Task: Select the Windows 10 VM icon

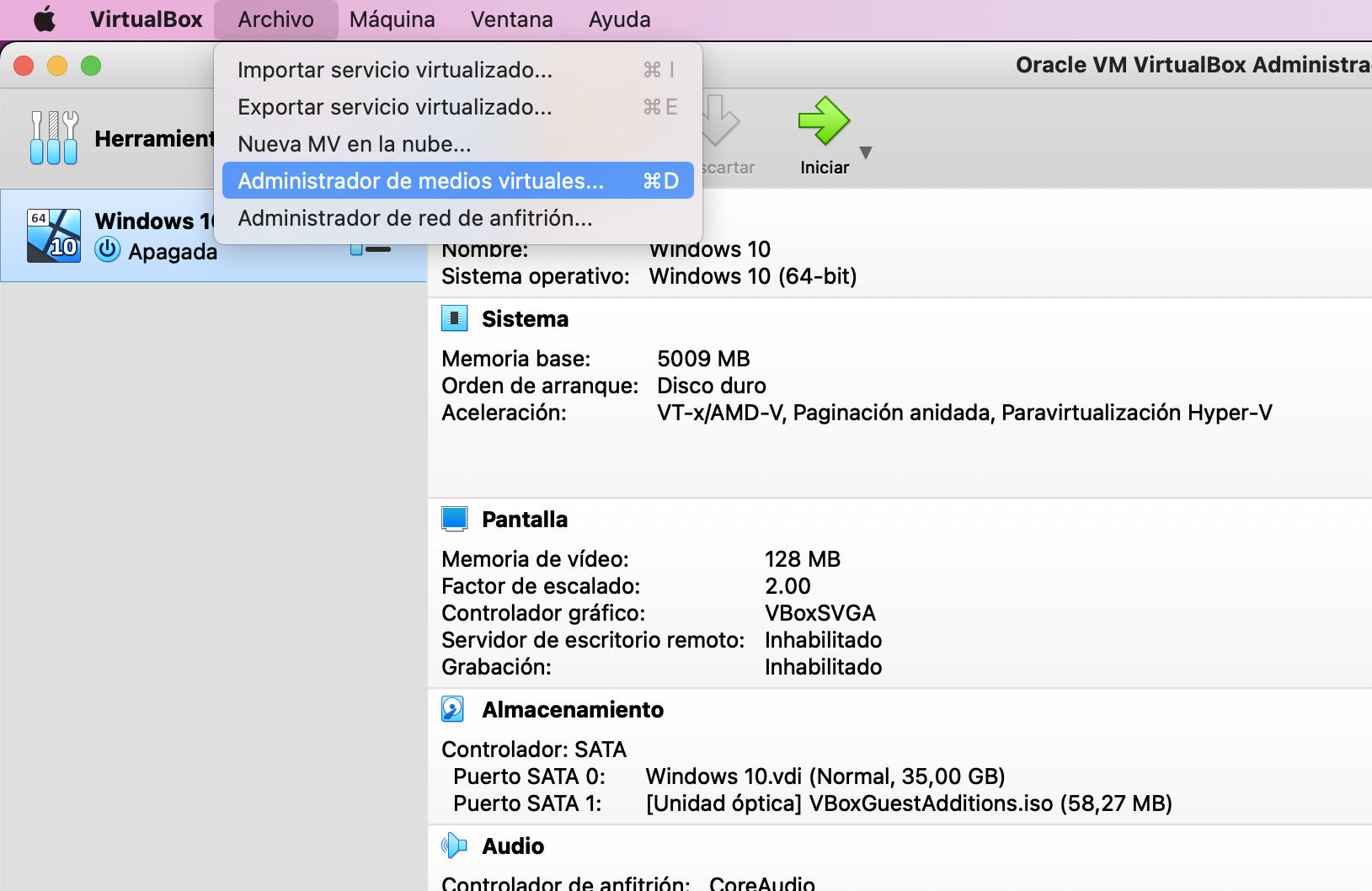Action: click(54, 236)
